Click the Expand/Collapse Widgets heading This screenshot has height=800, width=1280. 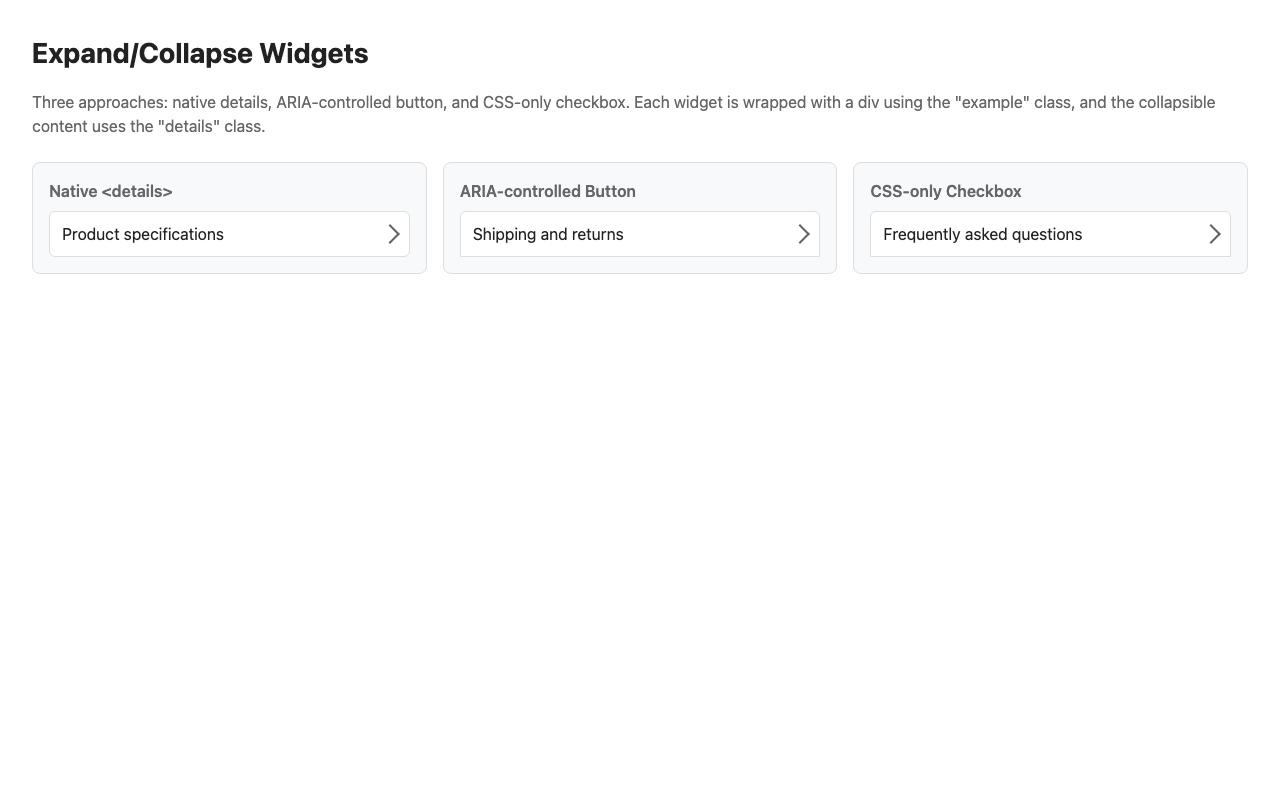[x=200, y=53]
